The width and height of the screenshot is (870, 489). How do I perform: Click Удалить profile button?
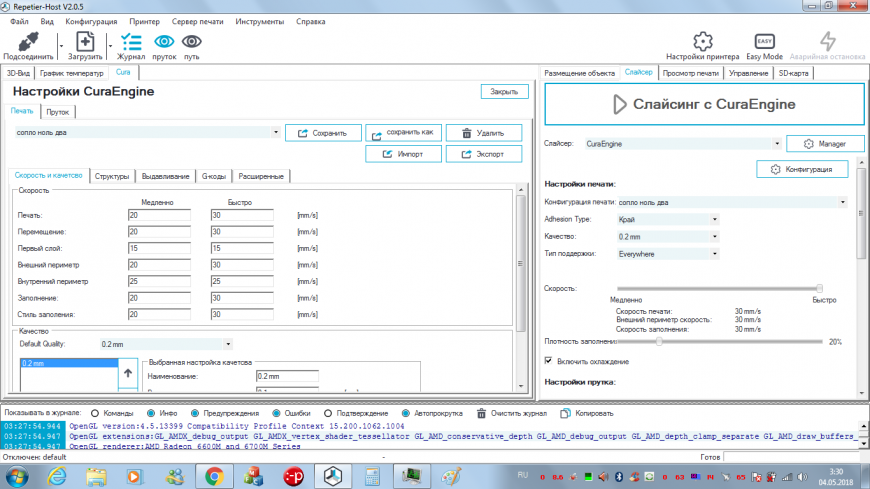(484, 133)
